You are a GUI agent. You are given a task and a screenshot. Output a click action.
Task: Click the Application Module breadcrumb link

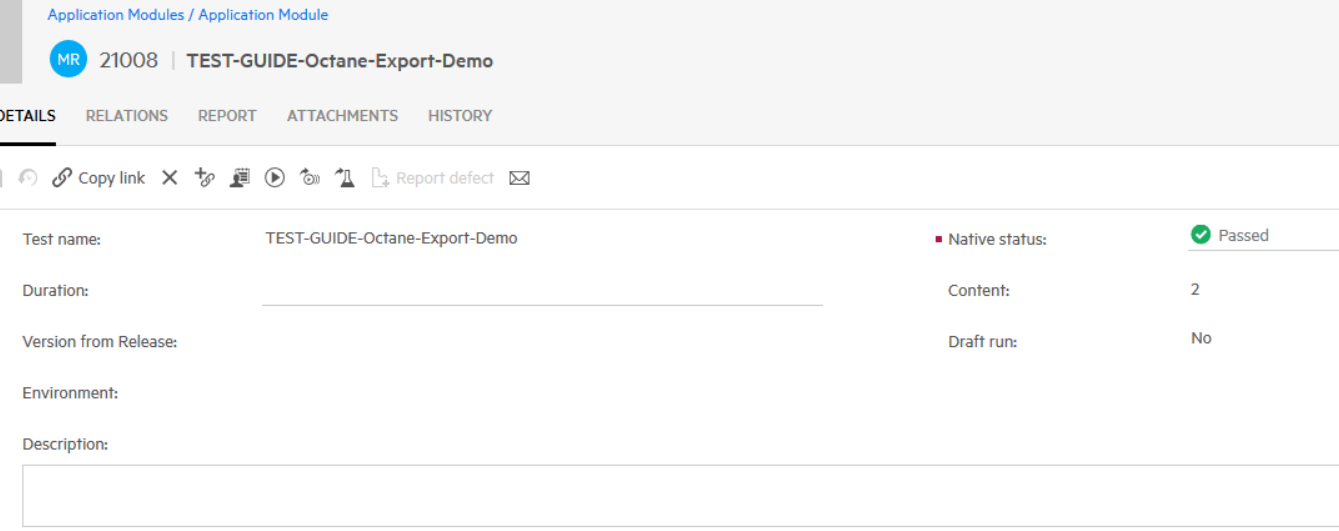(x=263, y=15)
